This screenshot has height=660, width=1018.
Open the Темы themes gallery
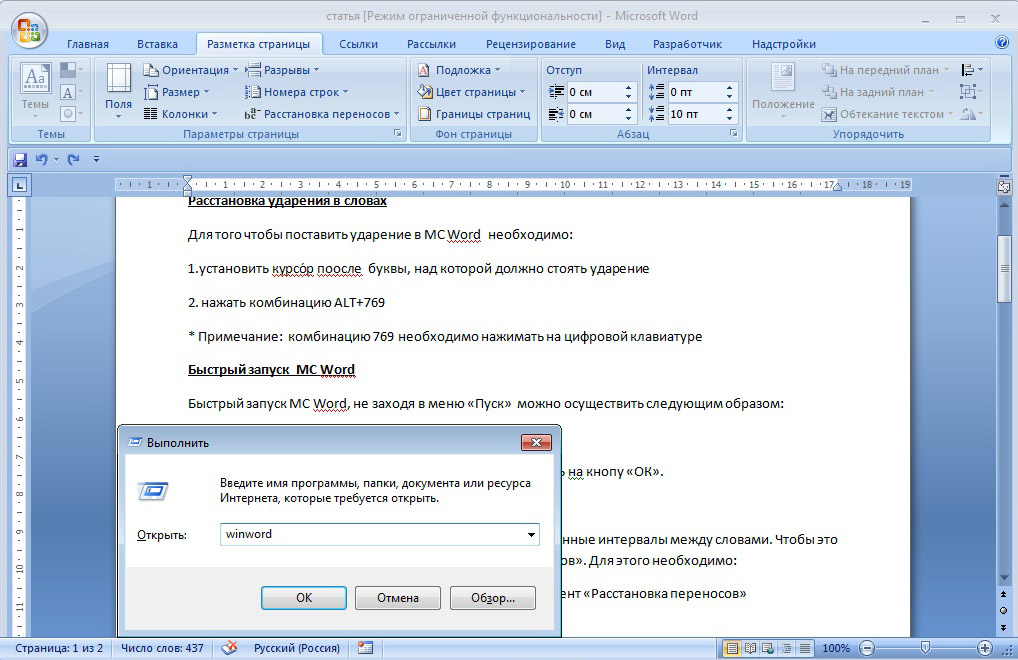[x=35, y=90]
